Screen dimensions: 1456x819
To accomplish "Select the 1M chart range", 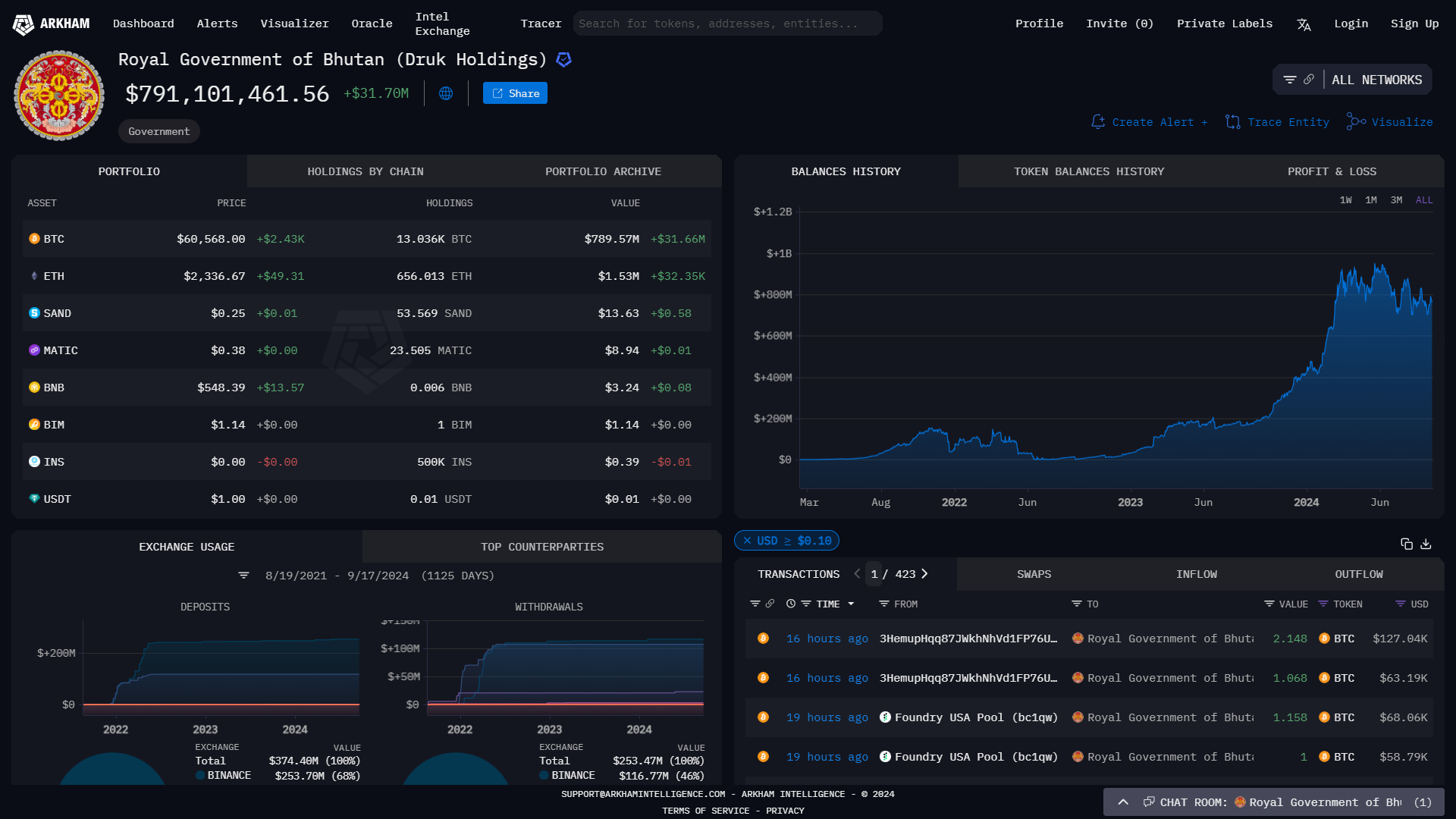I will click(1371, 200).
